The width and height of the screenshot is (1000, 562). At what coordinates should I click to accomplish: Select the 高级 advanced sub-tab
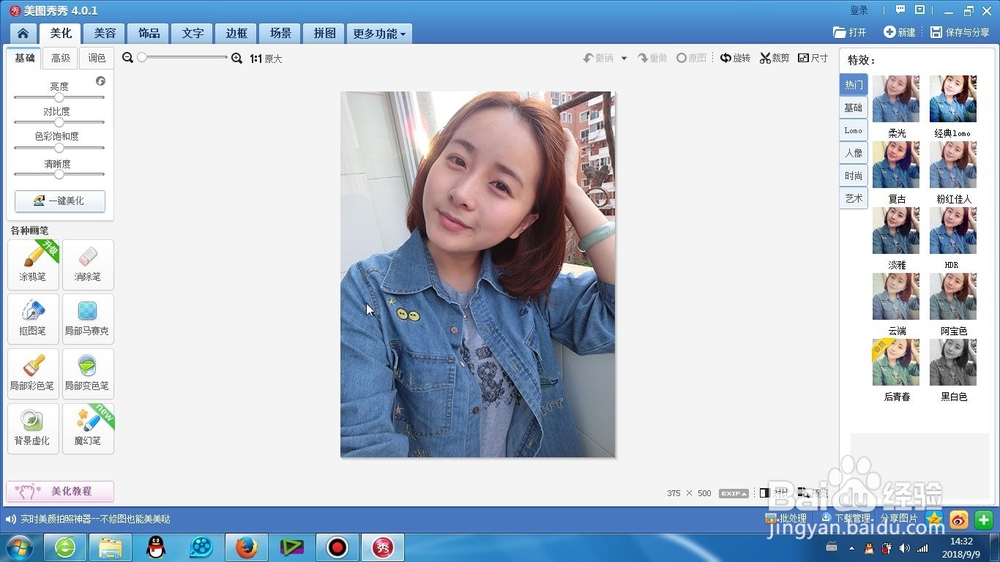tap(61, 58)
